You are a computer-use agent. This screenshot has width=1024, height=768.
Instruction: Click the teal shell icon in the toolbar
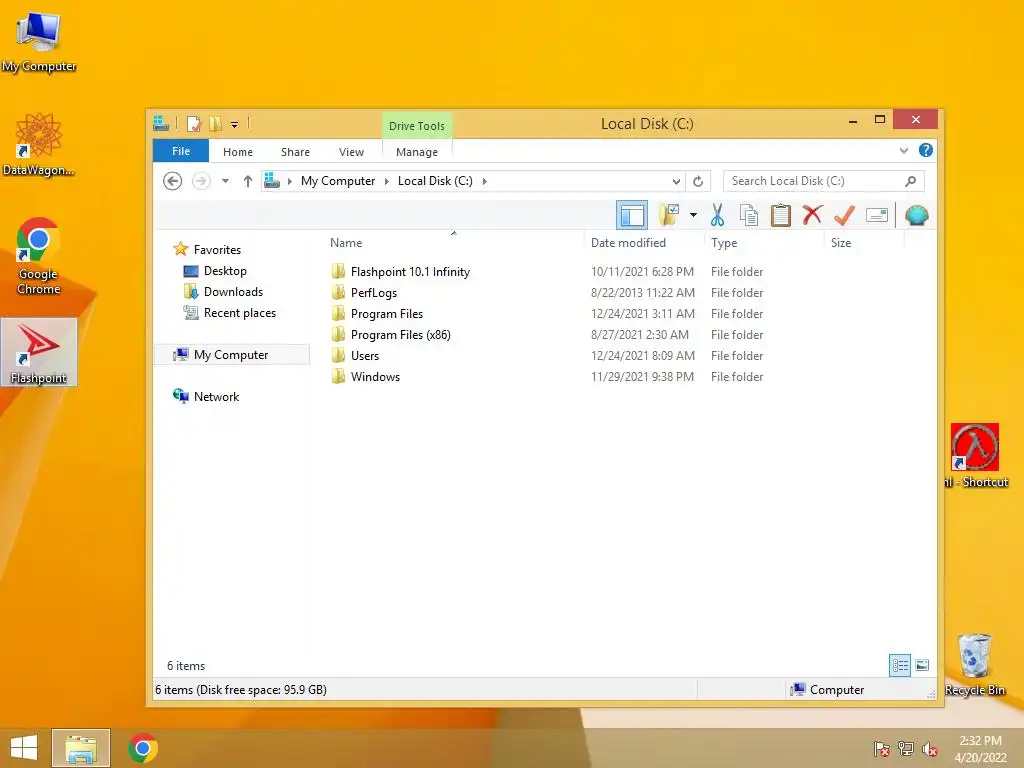coord(916,215)
